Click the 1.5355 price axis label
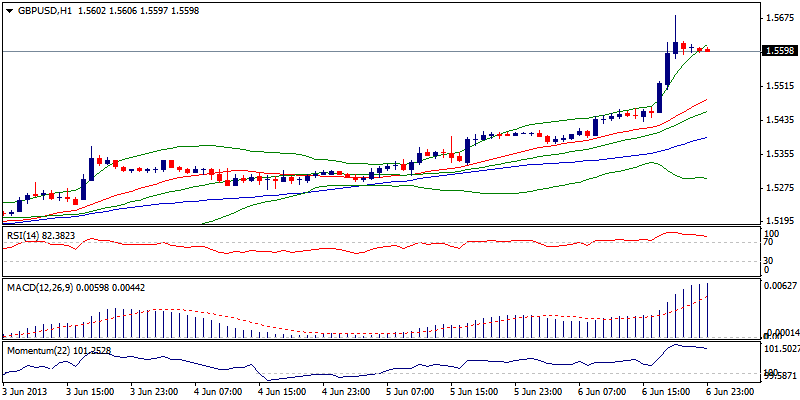Image resolution: width=800 pixels, height=400 pixels. tap(778, 154)
